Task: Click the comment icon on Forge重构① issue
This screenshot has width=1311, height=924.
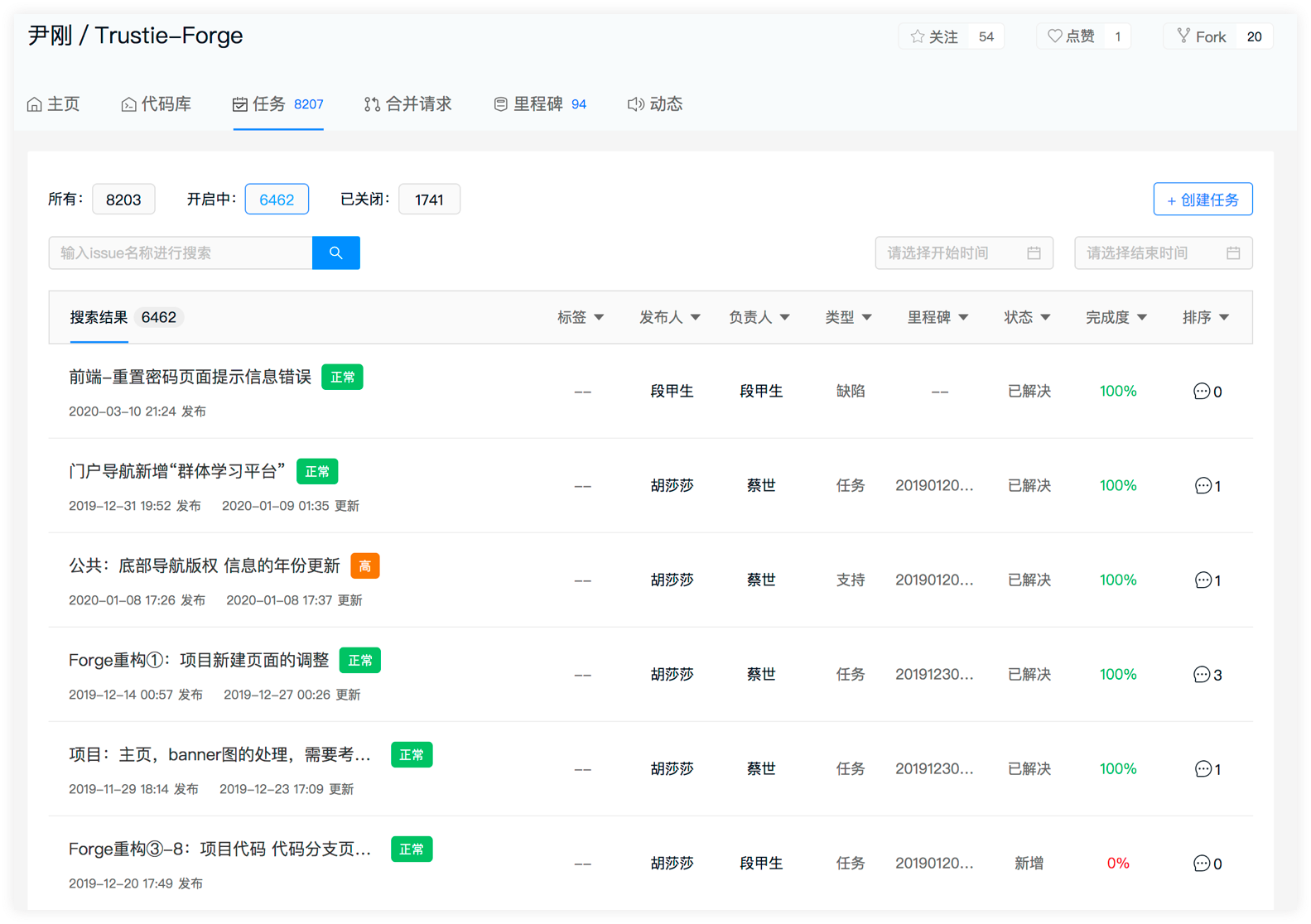Action: click(1201, 675)
